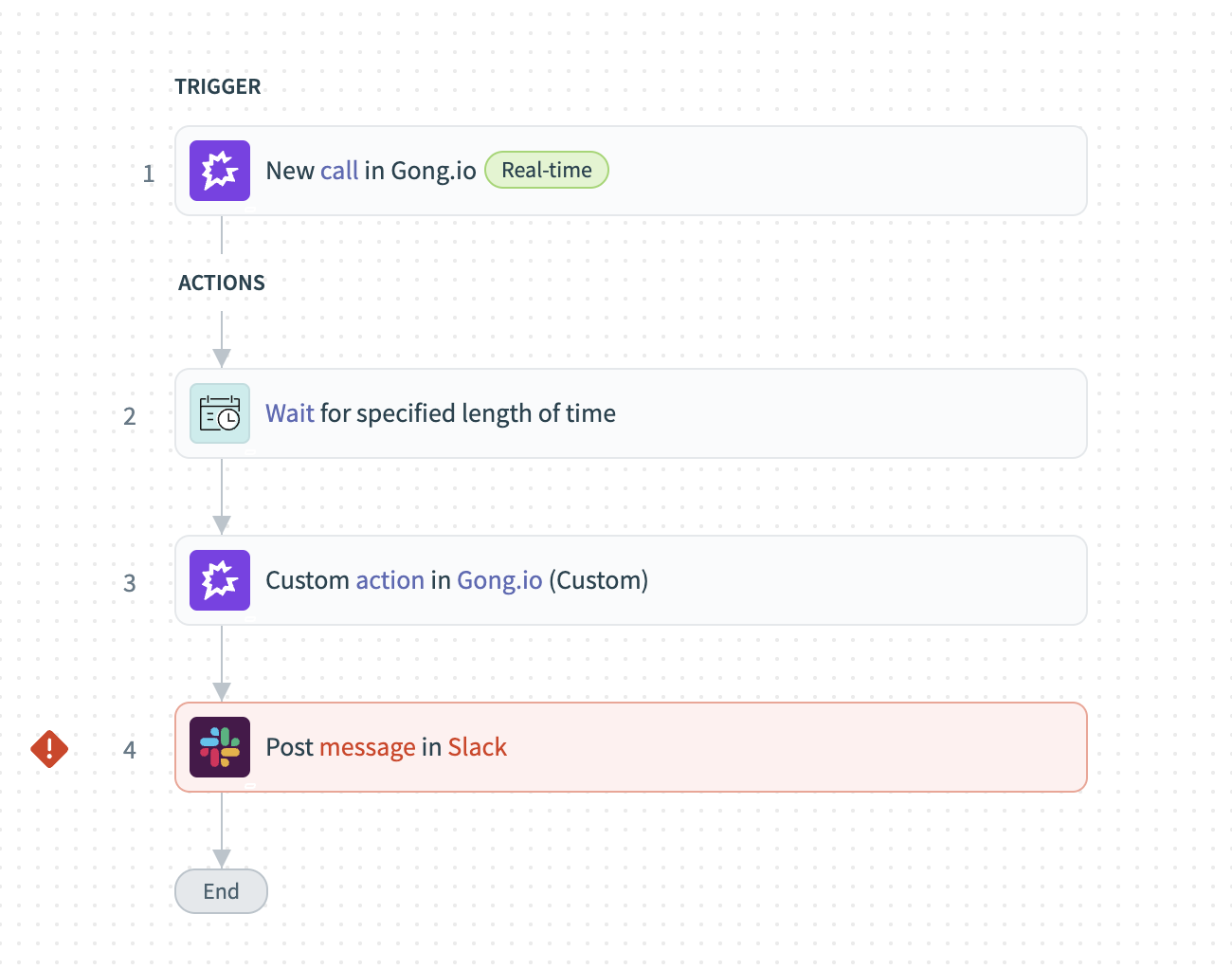Select step number 2 label

pos(130,416)
